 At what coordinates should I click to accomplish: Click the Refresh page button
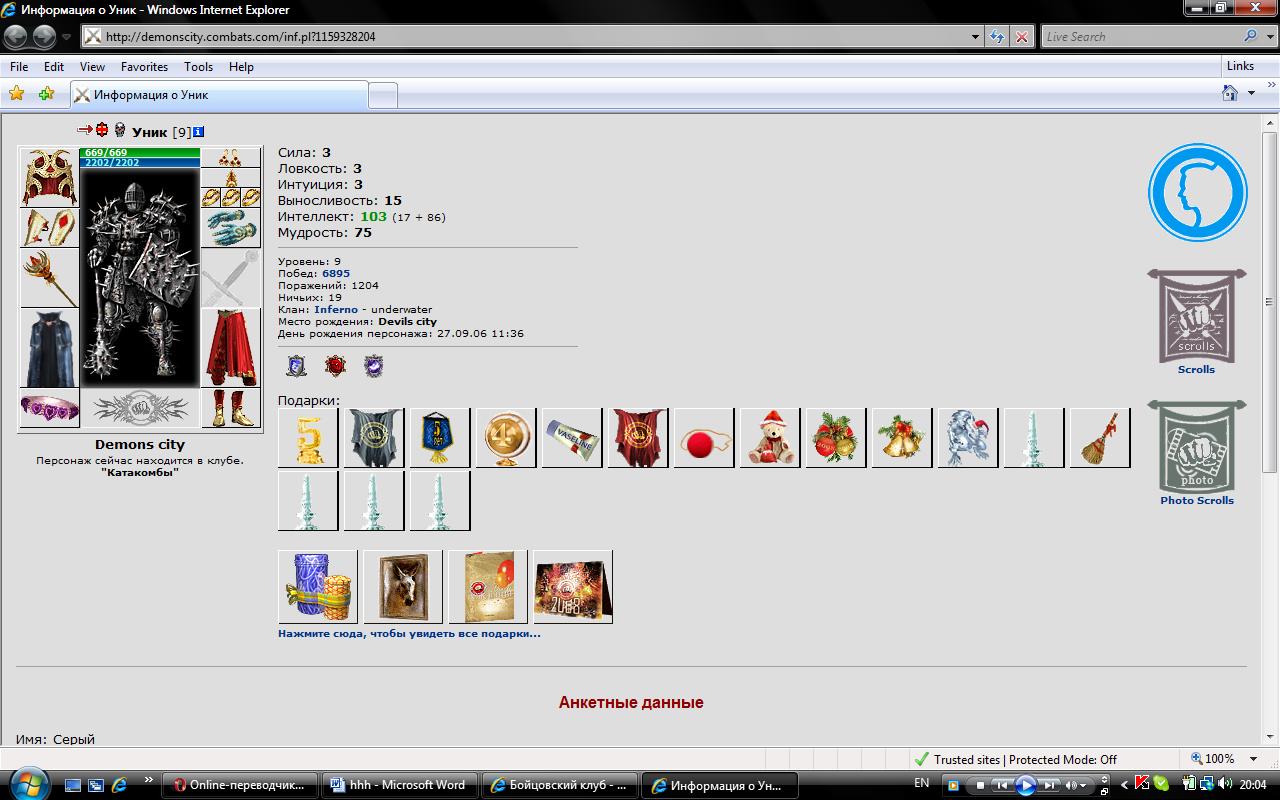pos(997,37)
